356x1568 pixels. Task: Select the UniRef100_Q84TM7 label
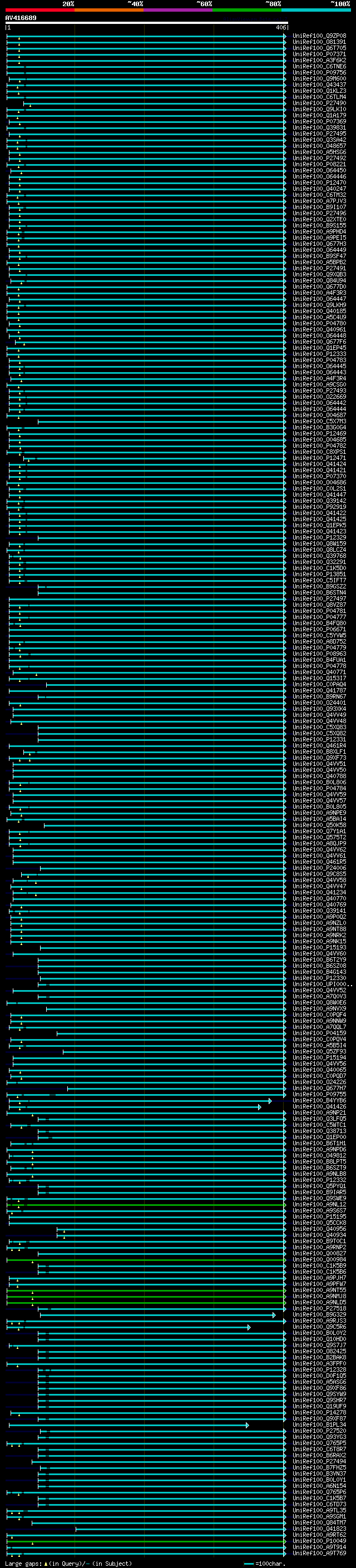(319, 1522)
